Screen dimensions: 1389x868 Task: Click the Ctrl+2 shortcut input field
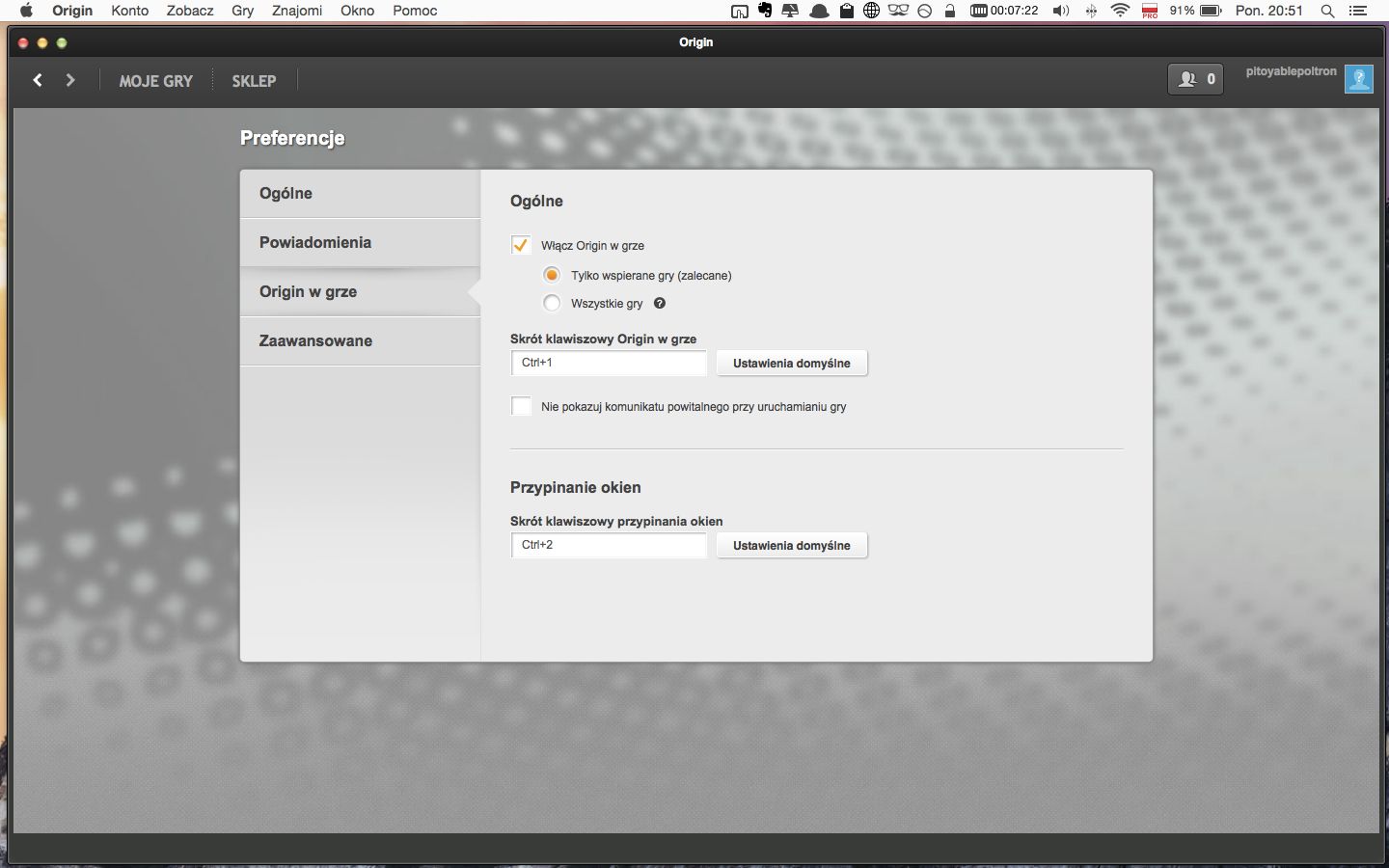(609, 546)
